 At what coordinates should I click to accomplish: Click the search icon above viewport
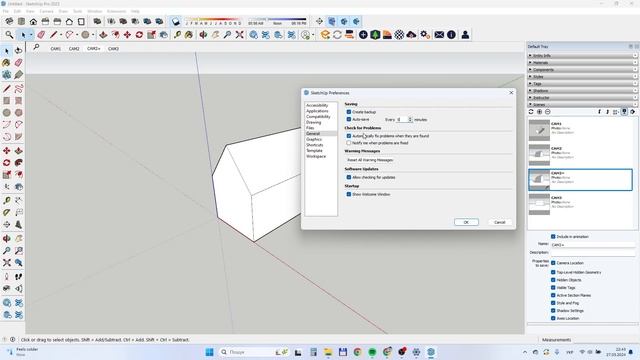36,47
